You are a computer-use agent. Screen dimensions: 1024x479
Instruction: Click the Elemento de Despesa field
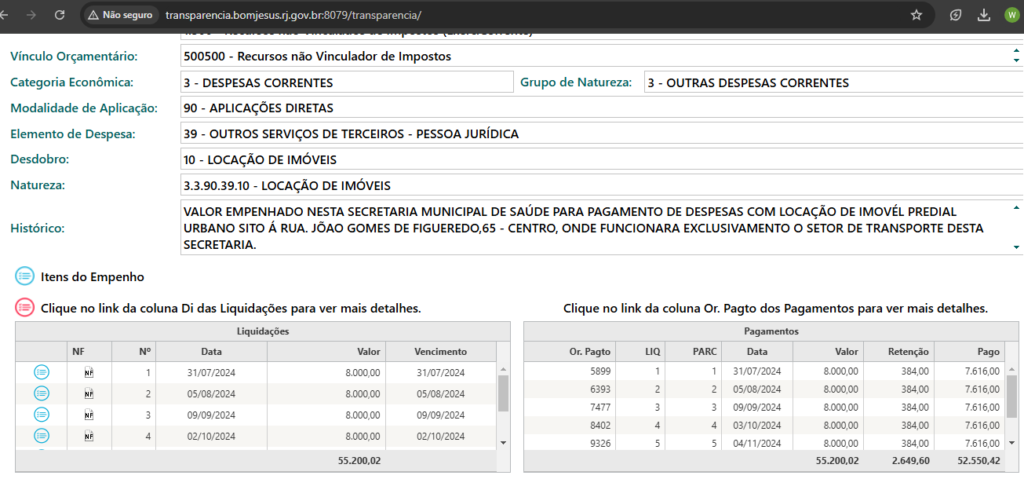point(602,134)
